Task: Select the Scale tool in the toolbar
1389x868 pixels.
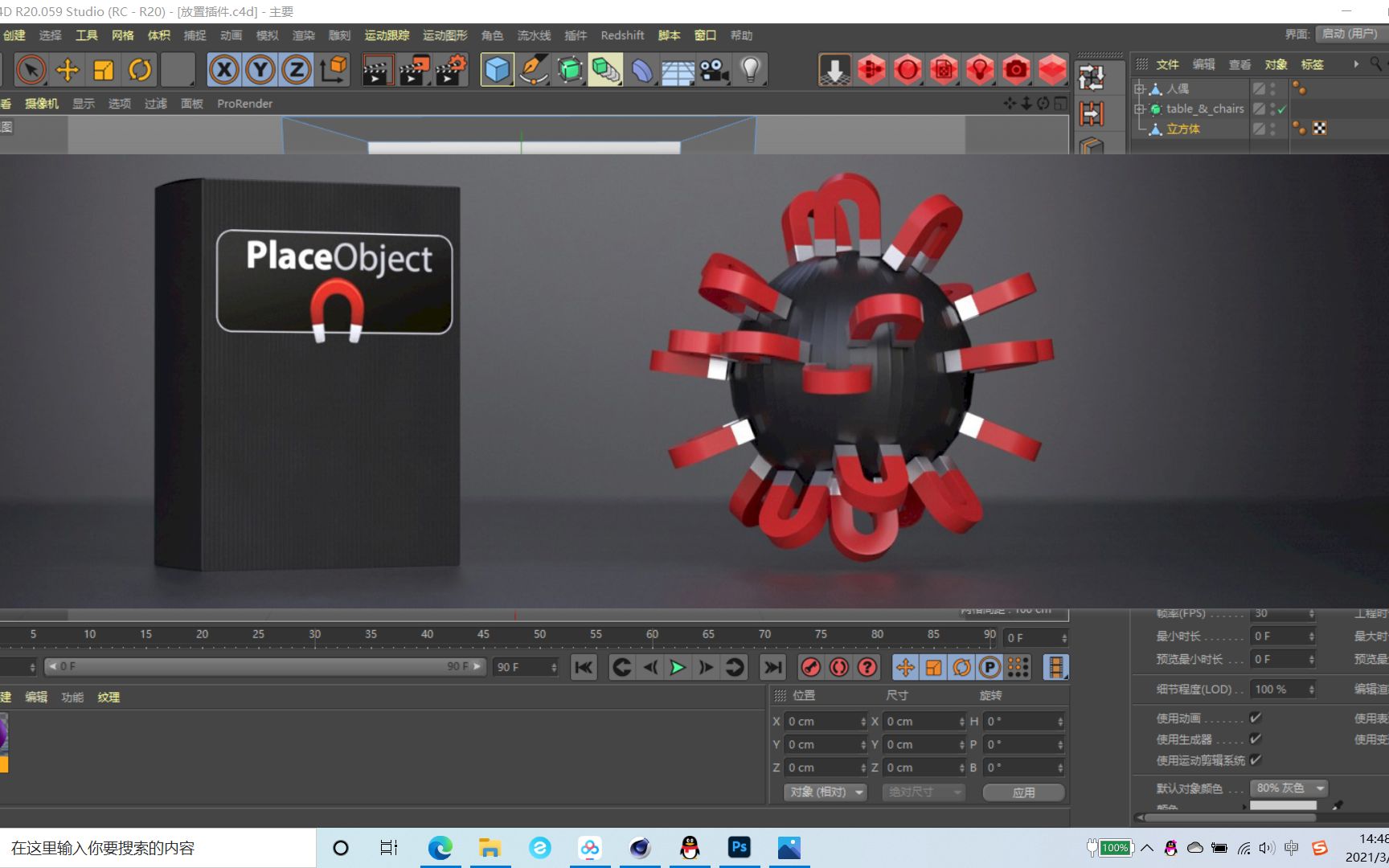Action: click(x=104, y=70)
